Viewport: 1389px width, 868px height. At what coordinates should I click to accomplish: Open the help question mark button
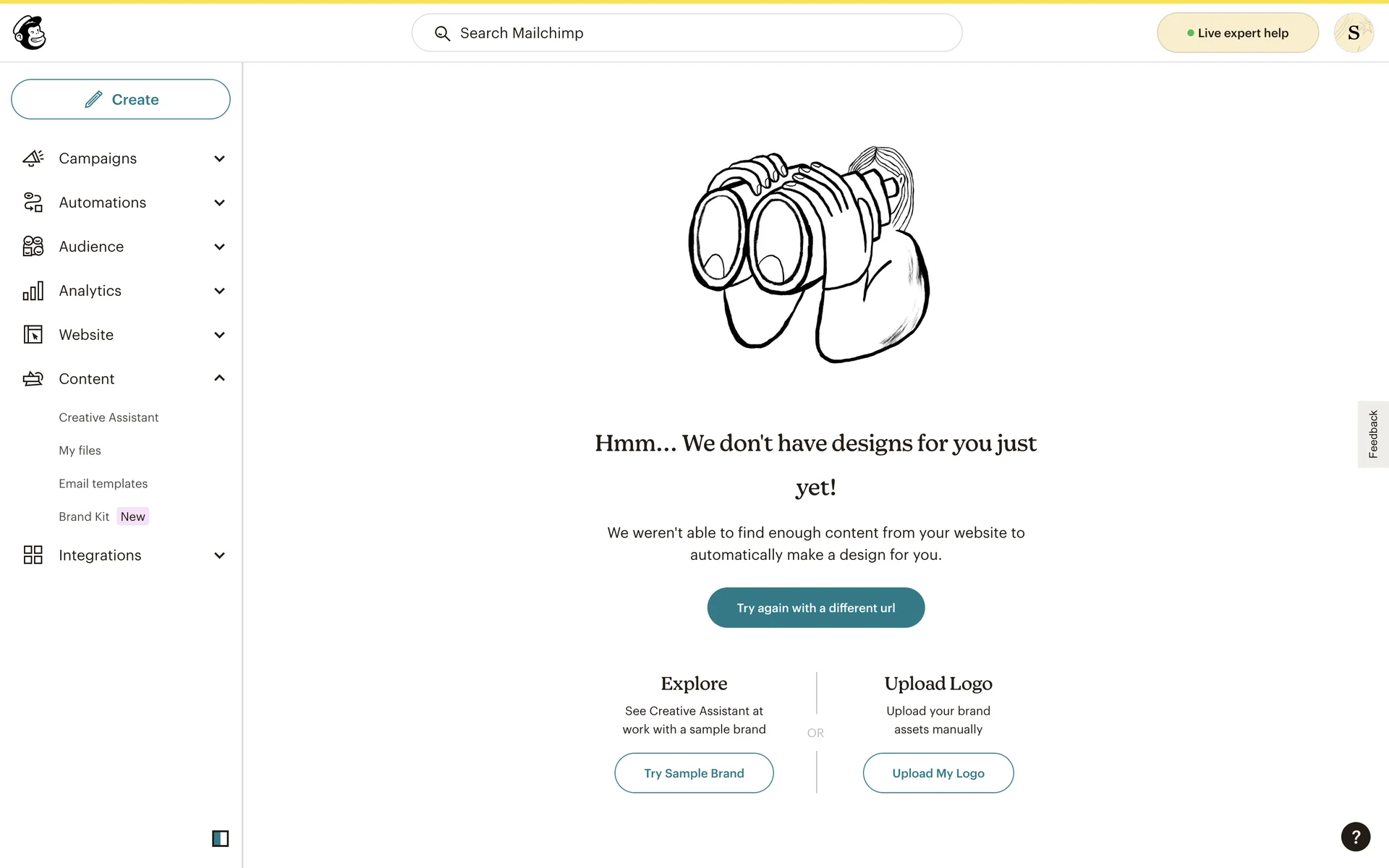(1355, 837)
